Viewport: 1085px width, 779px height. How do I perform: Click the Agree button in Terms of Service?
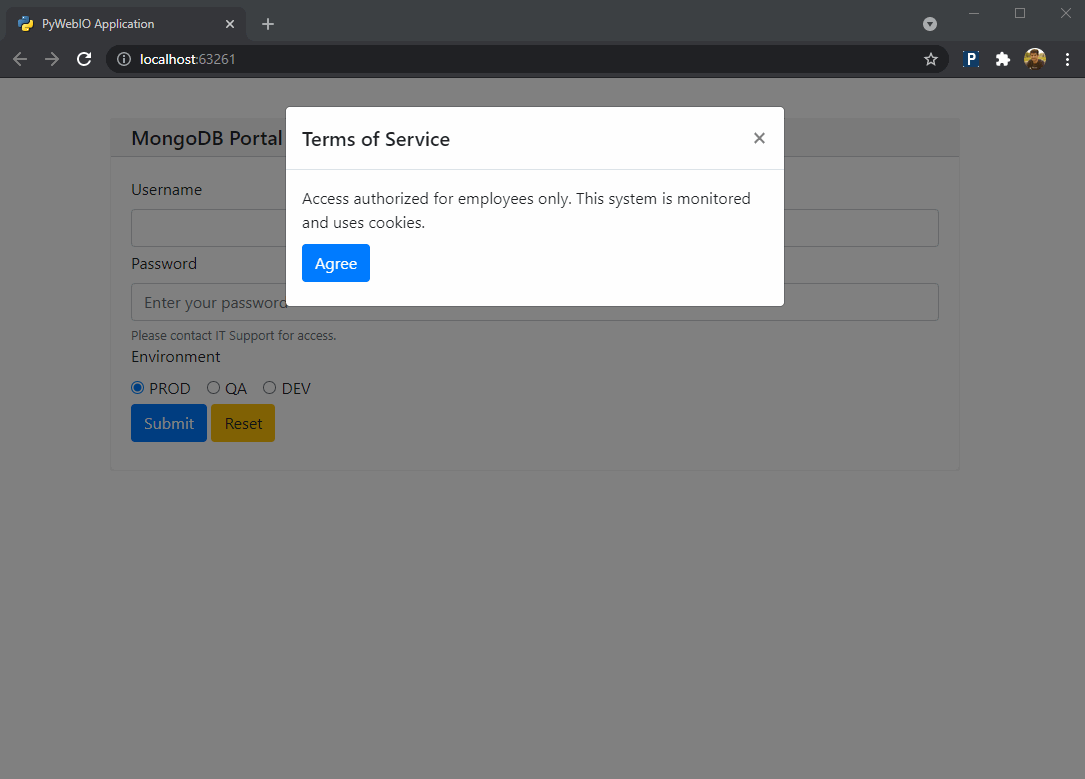pos(336,263)
